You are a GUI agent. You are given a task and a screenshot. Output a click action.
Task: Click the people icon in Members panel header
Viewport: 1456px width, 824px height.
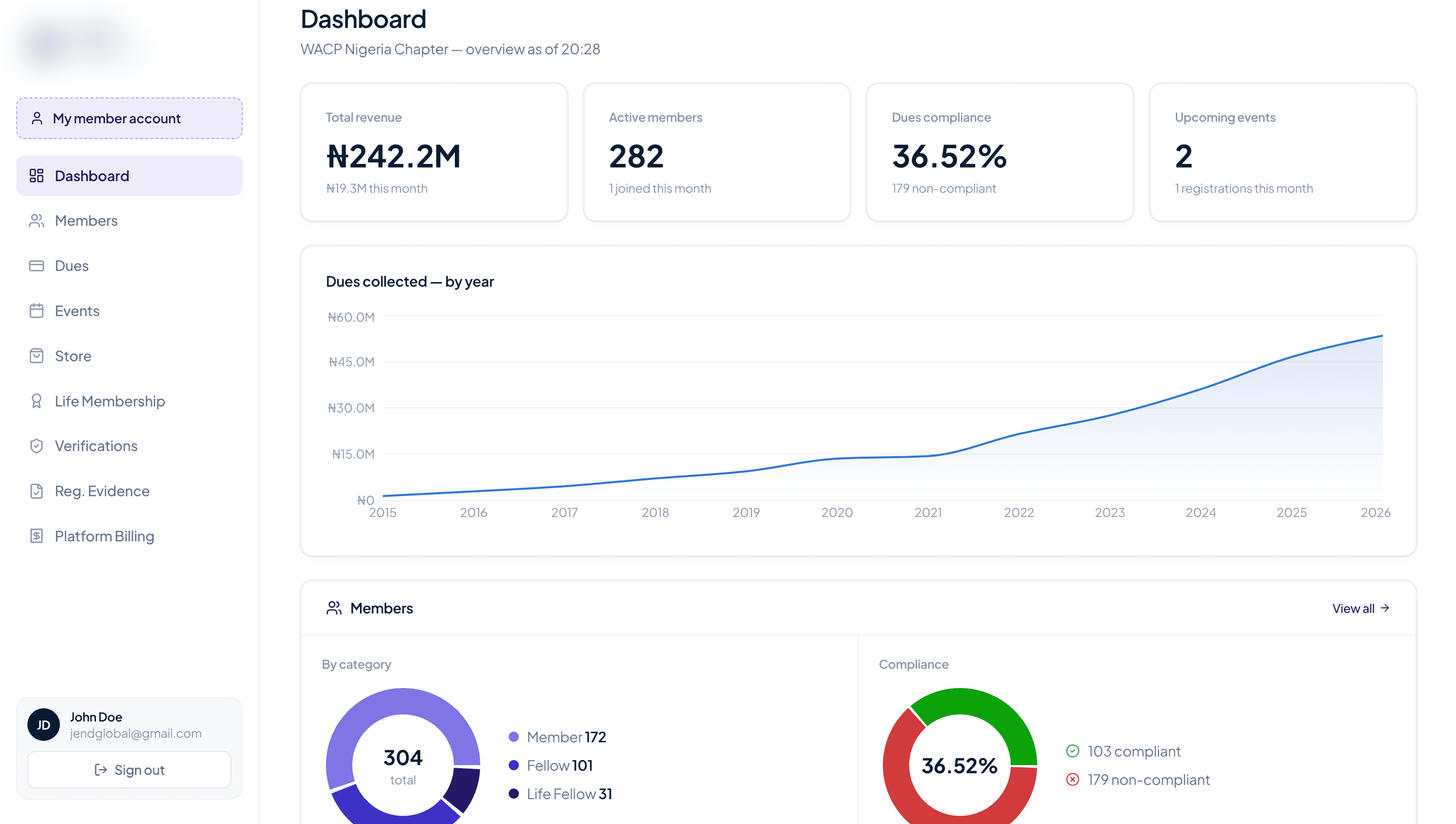(x=334, y=608)
